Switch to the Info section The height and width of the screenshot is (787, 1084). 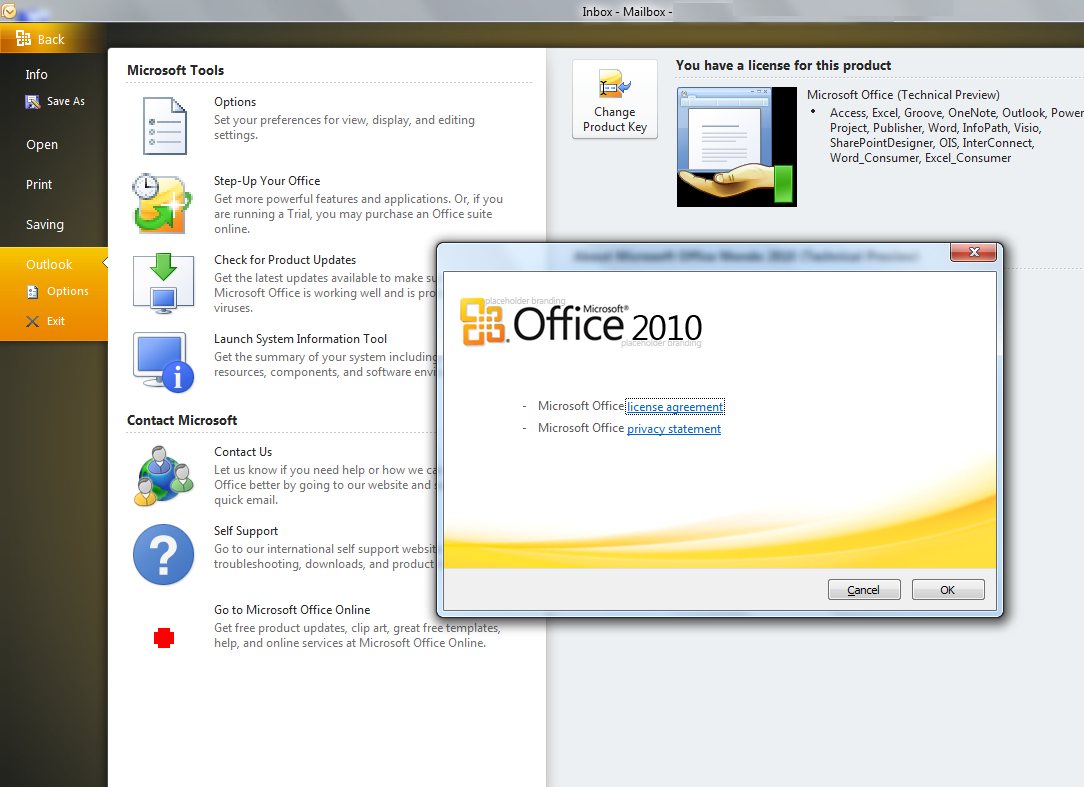(36, 74)
